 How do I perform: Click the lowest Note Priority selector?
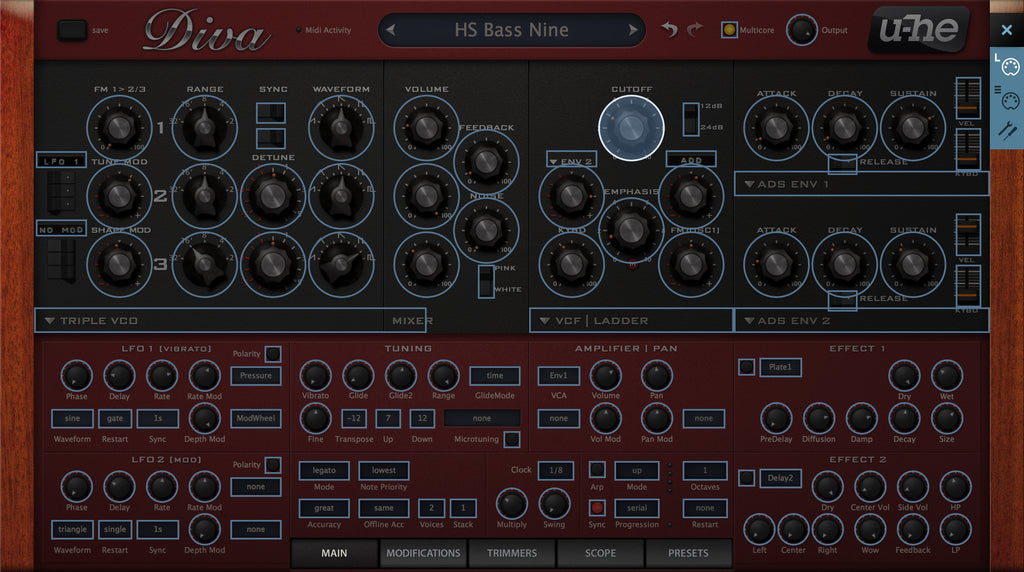click(x=384, y=470)
